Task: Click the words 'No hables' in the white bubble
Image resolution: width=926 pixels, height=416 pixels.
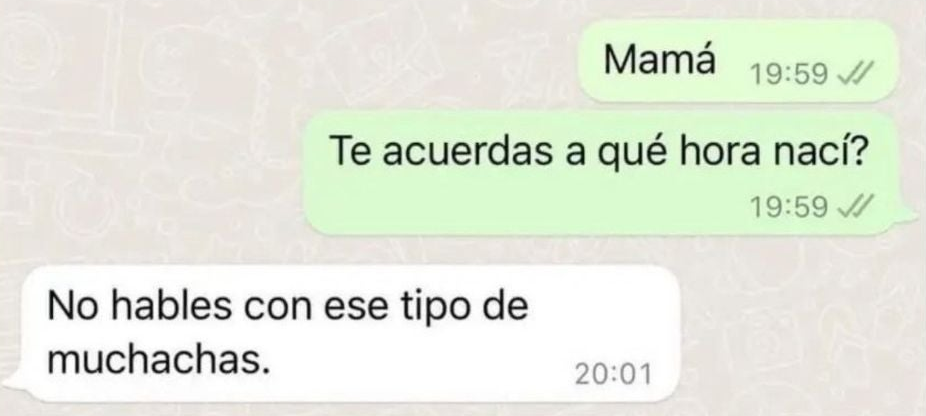Action: (141, 306)
